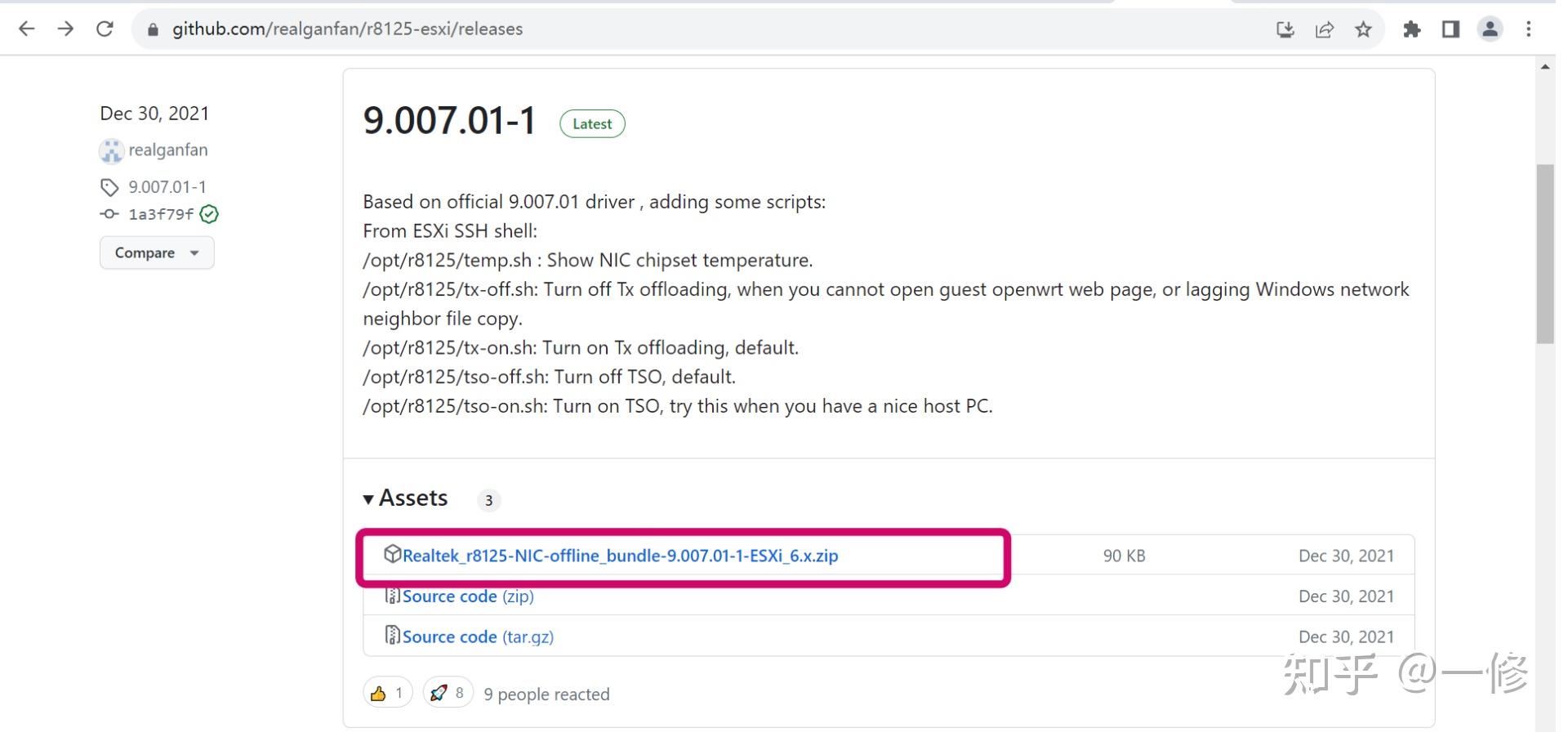Click the site lock icon

click(152, 29)
